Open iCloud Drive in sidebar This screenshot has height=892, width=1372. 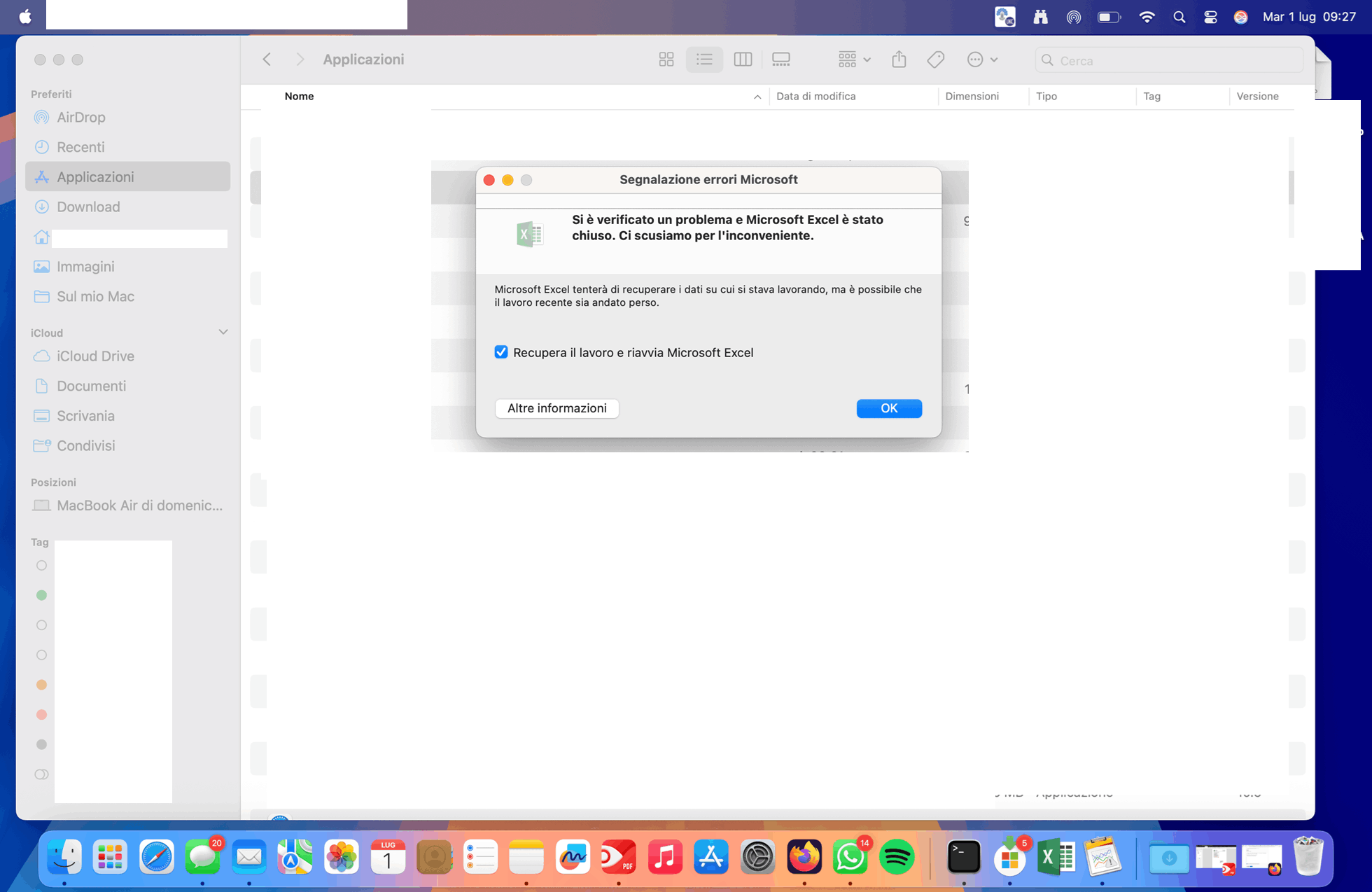click(x=128, y=356)
